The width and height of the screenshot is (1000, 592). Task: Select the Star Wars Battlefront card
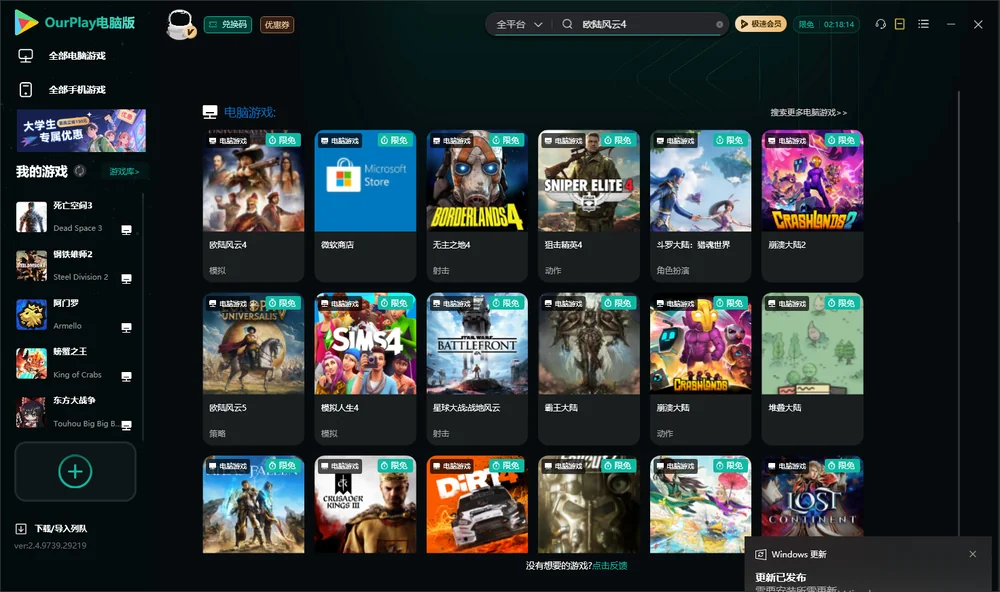(477, 369)
